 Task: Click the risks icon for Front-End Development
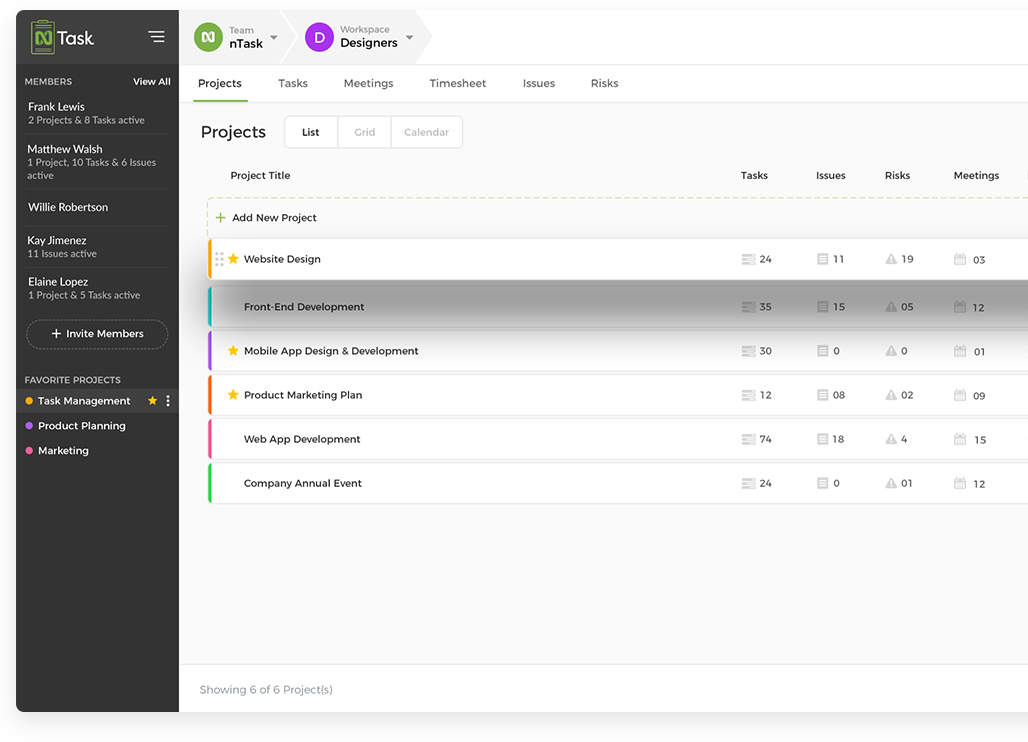coord(891,307)
